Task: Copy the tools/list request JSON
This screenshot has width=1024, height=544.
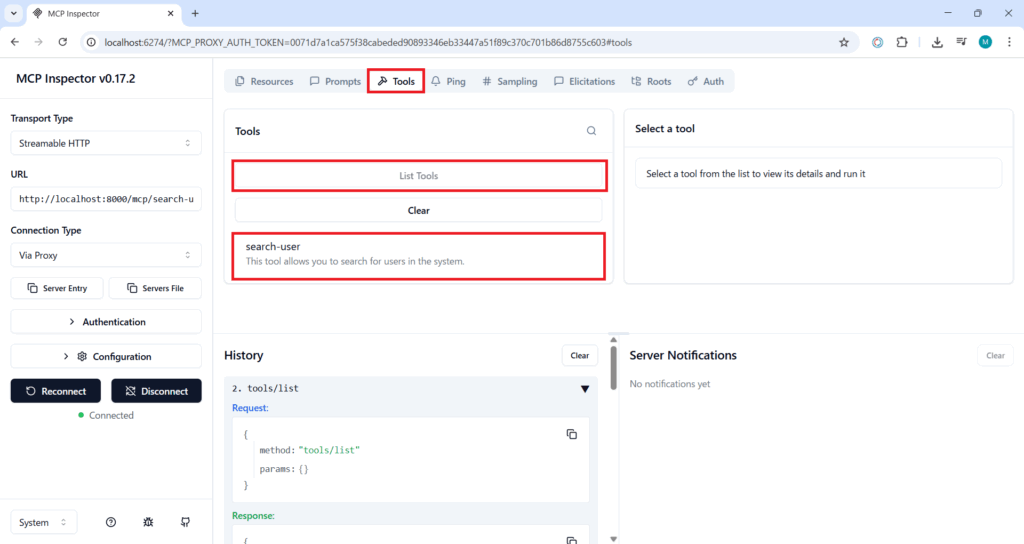Action: (572, 434)
